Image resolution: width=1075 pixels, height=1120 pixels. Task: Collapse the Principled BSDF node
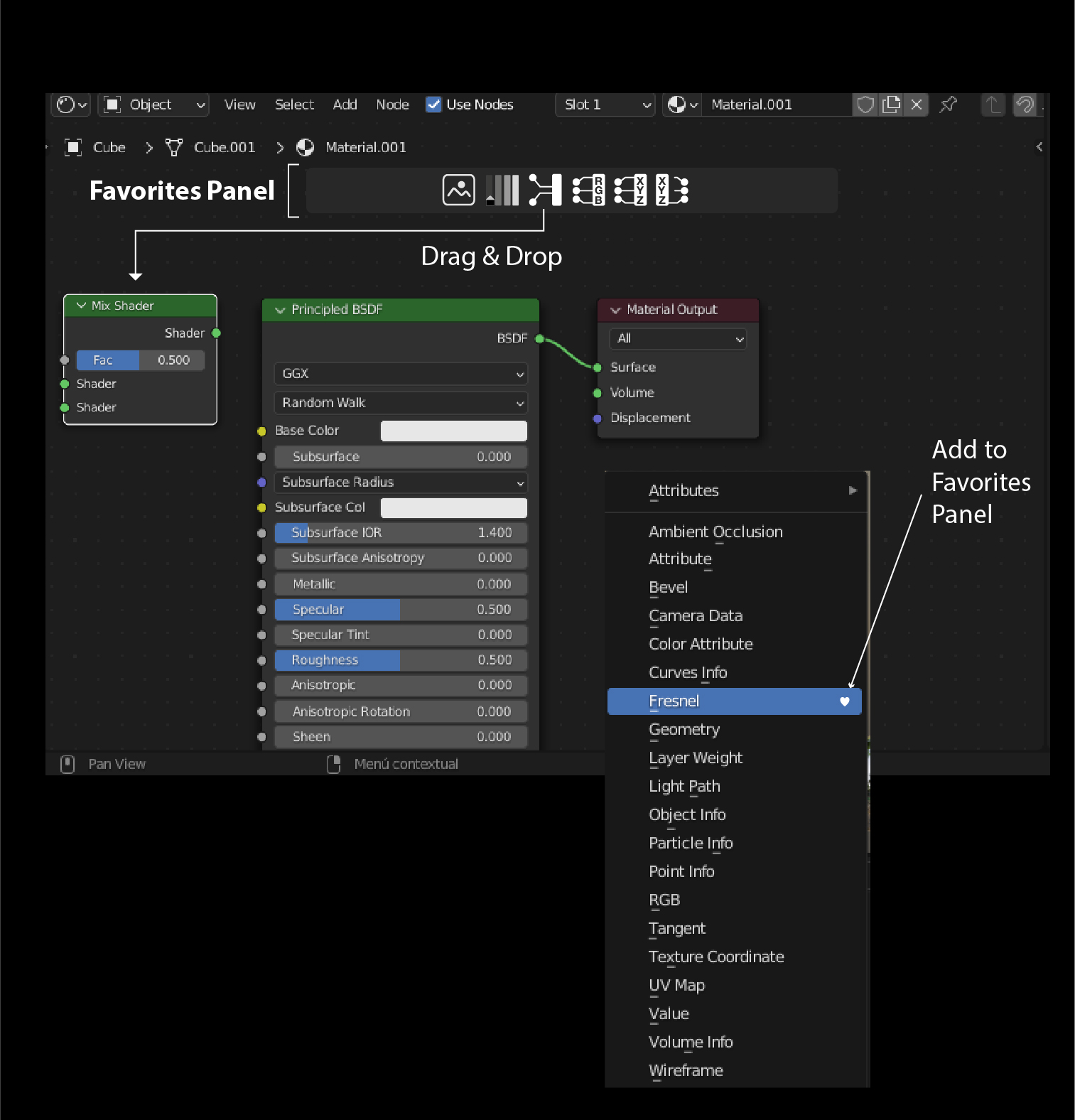(x=280, y=310)
